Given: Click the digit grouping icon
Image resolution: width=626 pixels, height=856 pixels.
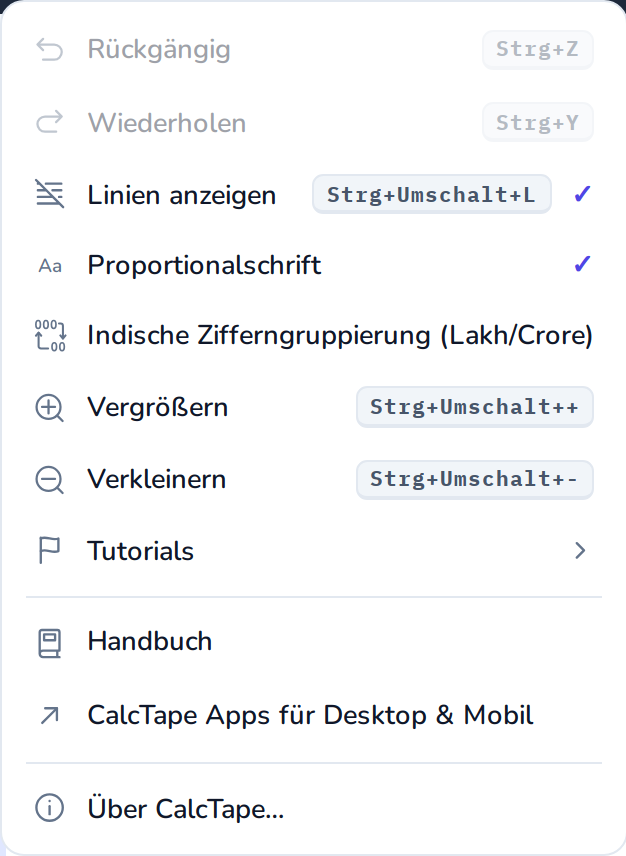Looking at the screenshot, I should (50, 335).
